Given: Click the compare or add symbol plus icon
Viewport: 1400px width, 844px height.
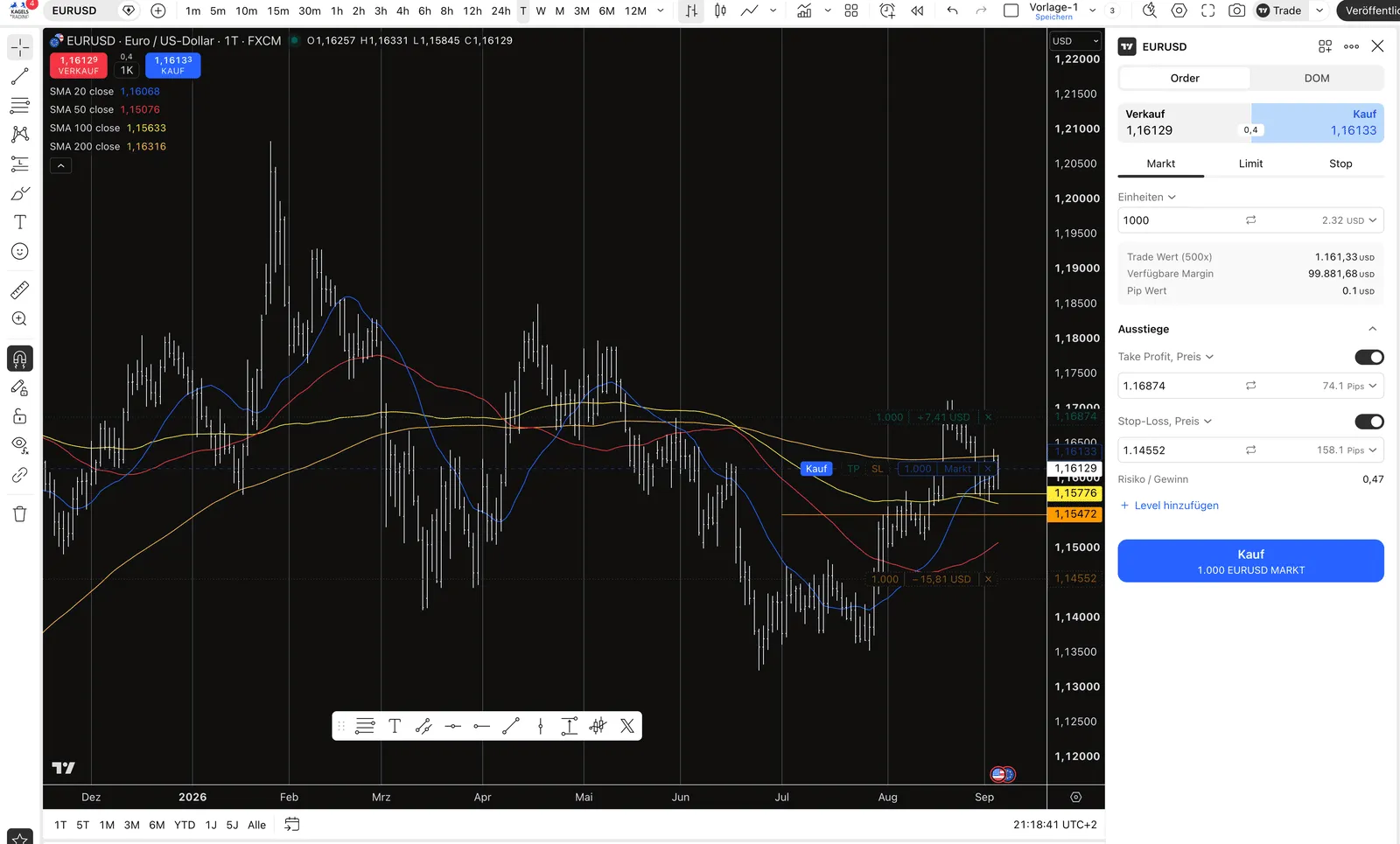Looking at the screenshot, I should tap(158, 10).
